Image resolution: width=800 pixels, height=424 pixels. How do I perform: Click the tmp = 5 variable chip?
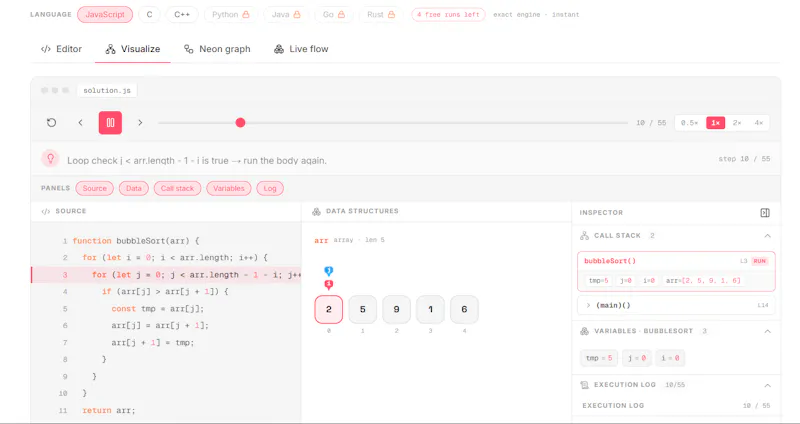click(x=599, y=358)
